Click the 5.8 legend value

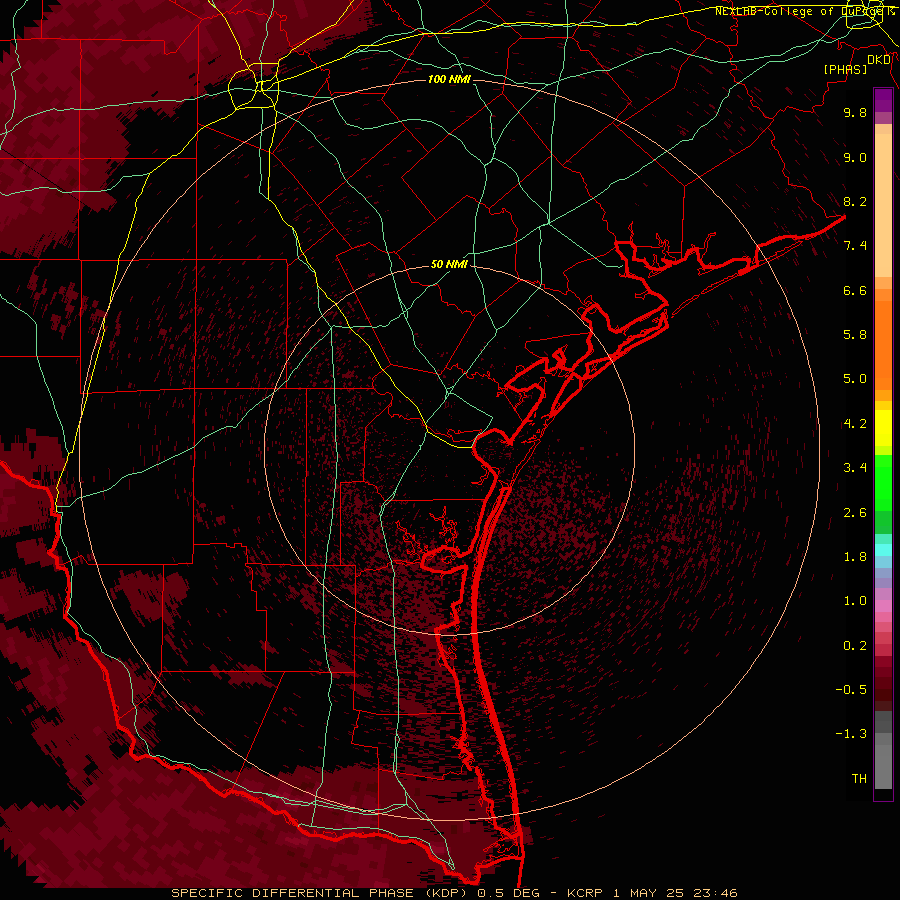click(x=855, y=335)
